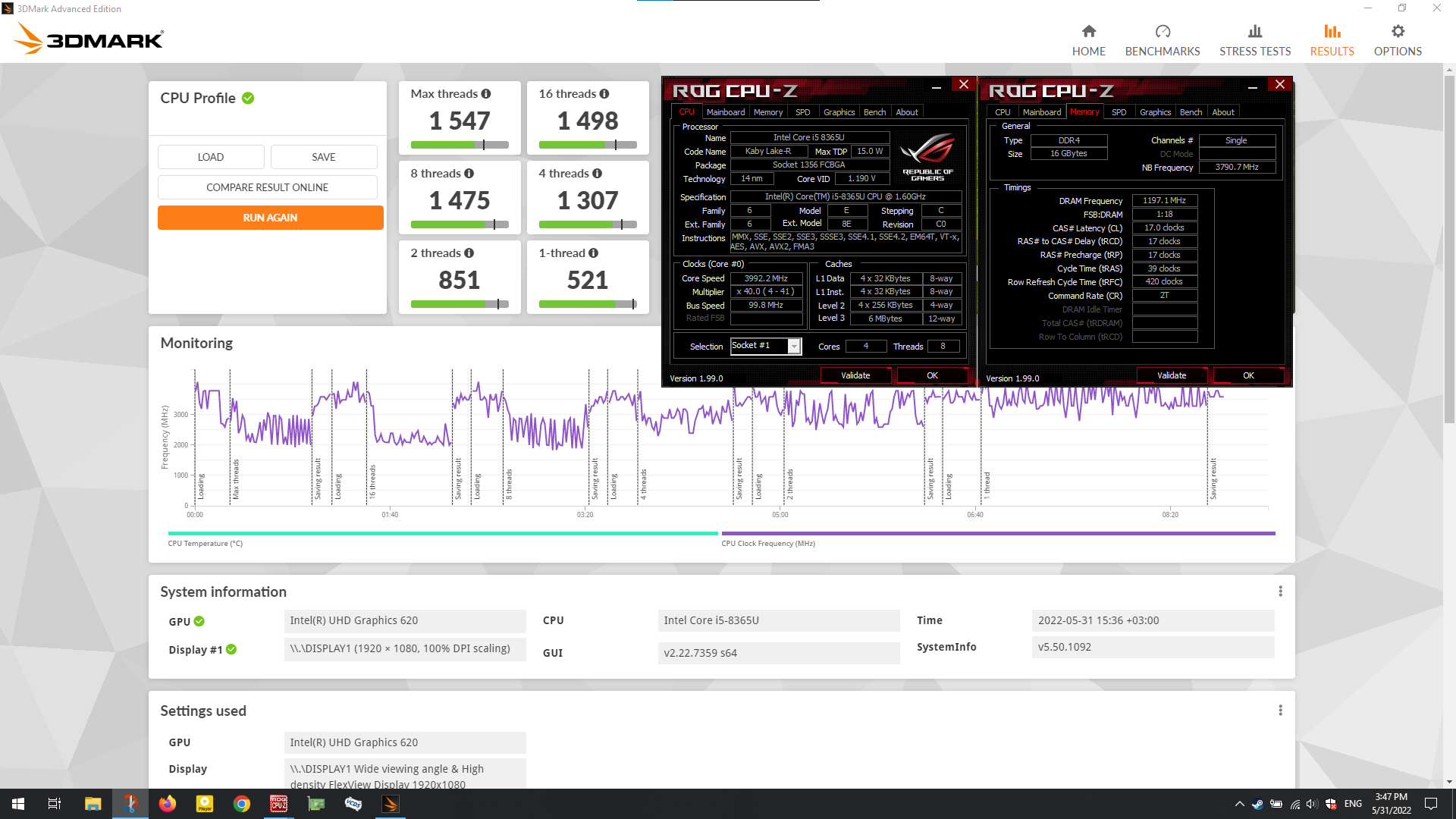Minimize the left ROG CPU-Z window
The height and width of the screenshot is (819, 1456).
click(x=937, y=87)
